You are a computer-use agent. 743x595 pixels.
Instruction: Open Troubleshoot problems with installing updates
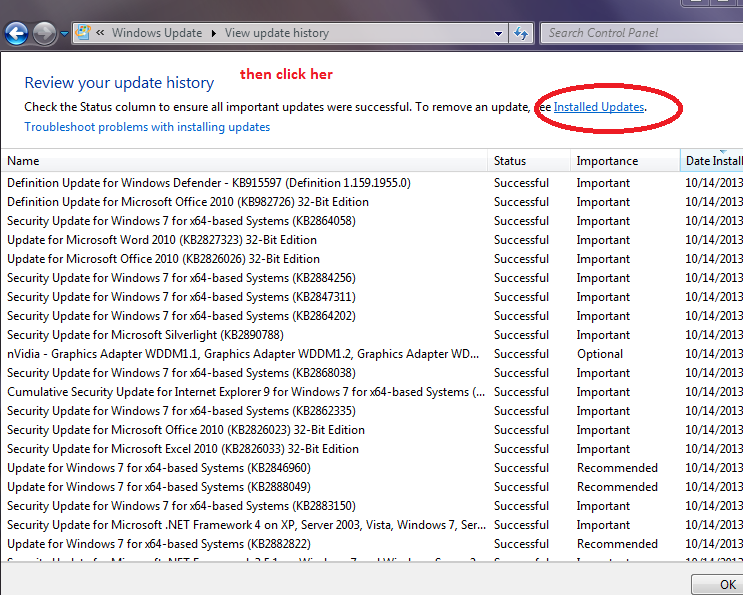point(147,127)
